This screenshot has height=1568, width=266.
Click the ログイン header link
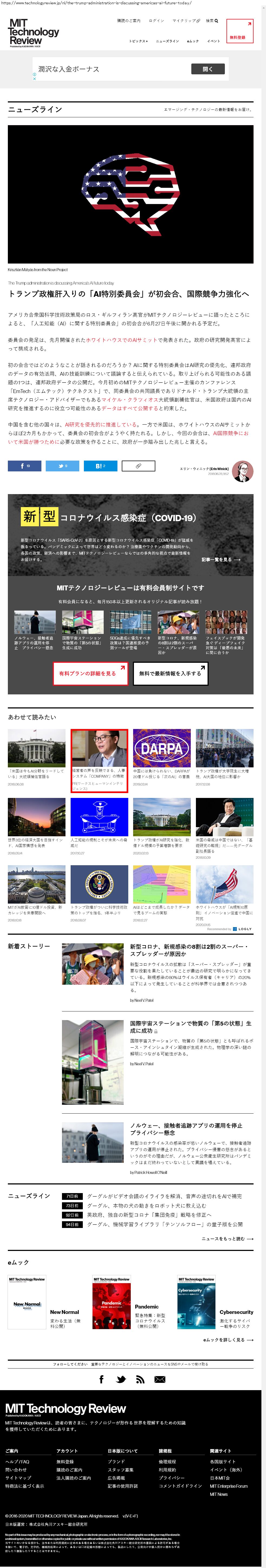click(x=156, y=21)
